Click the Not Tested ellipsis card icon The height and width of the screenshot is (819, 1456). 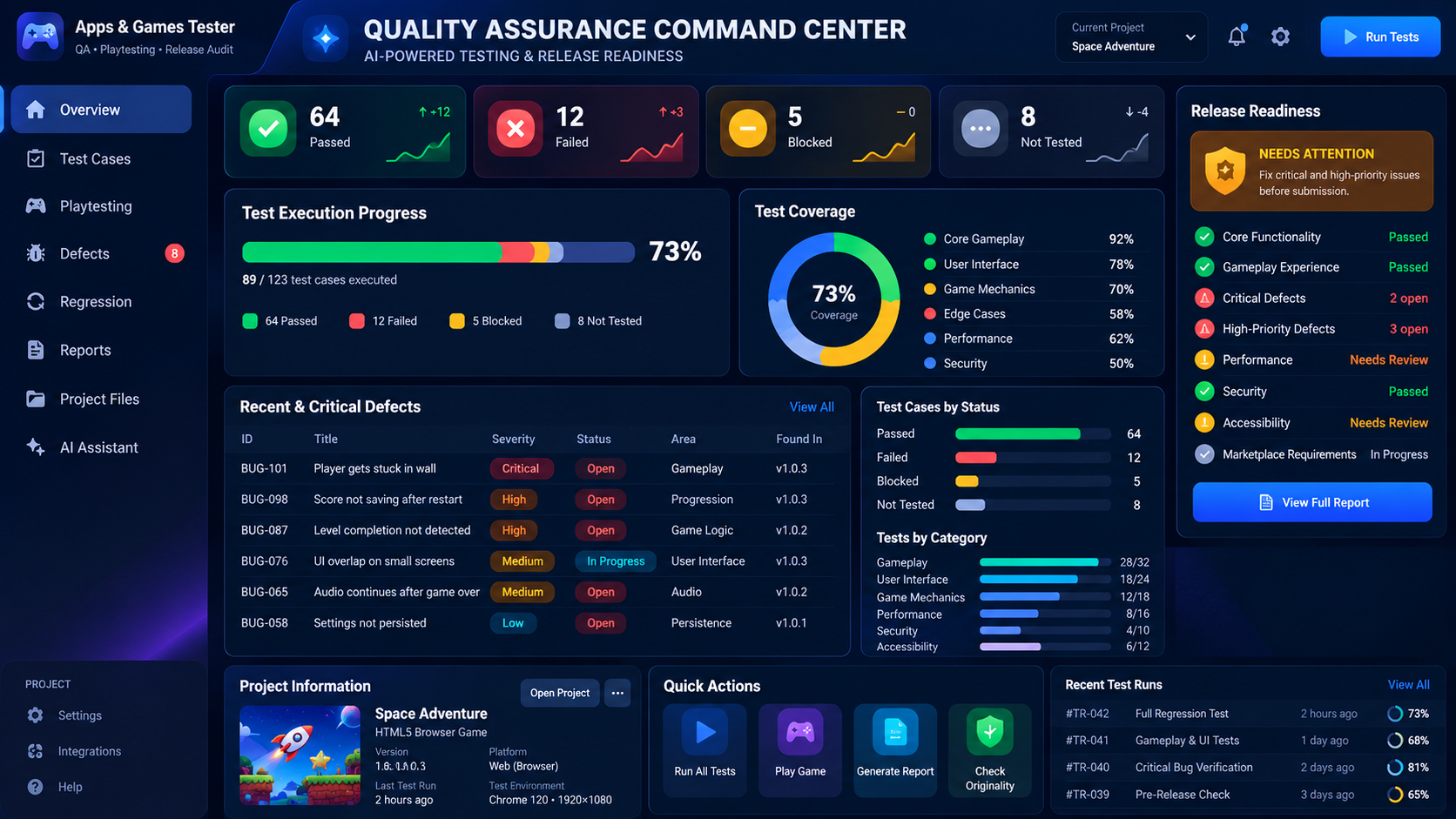[x=981, y=129]
